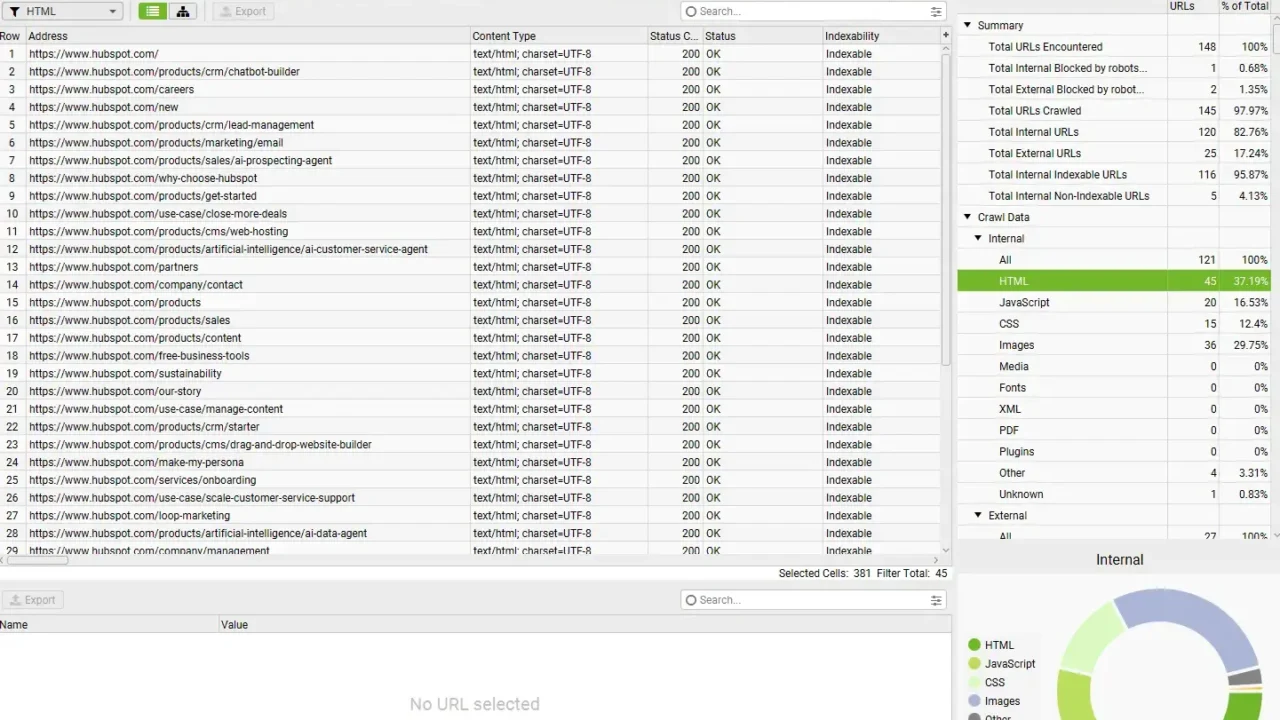Click the CSS legend color dot
The height and width of the screenshot is (720, 1280).
974,683
